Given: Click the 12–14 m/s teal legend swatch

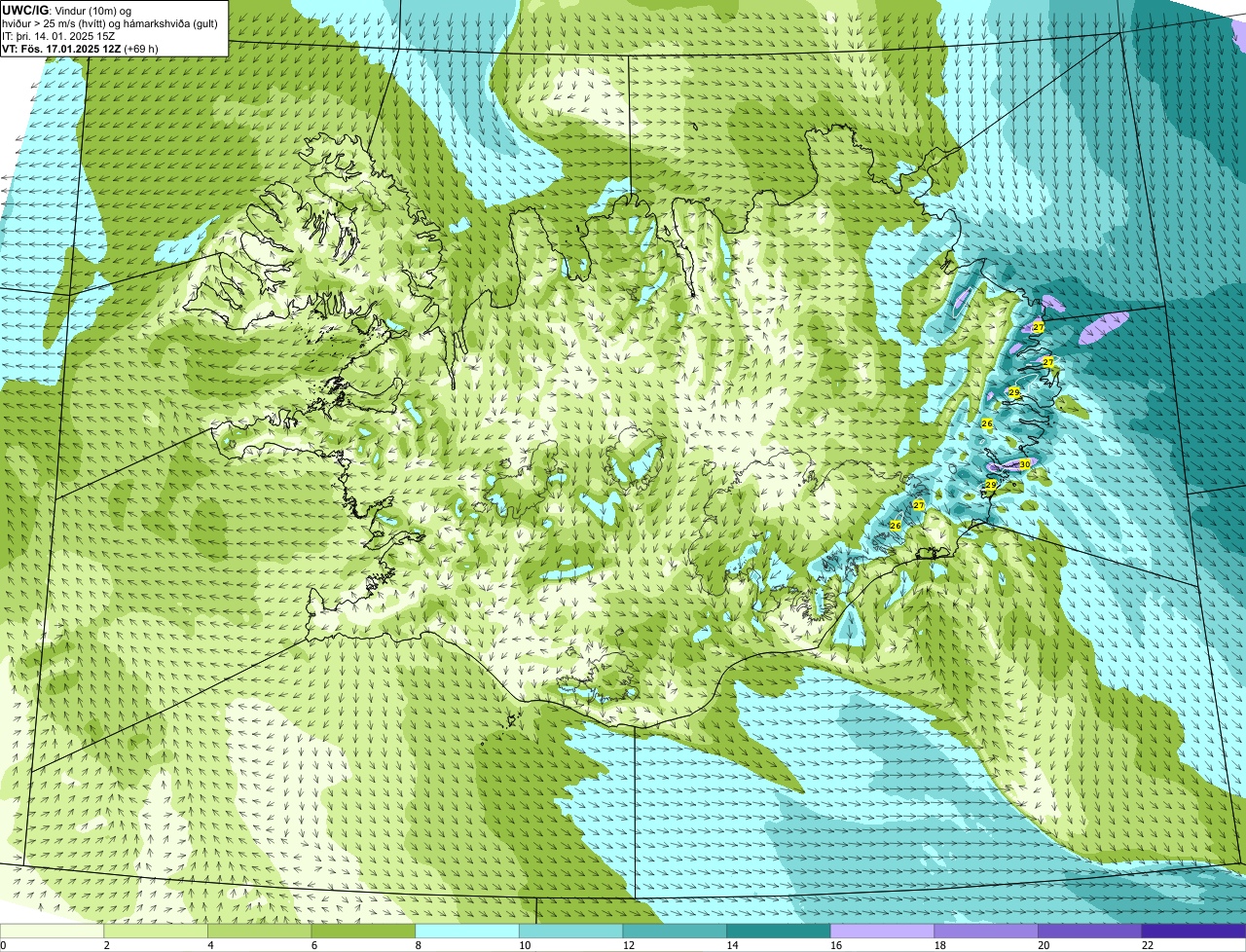Looking at the screenshot, I should click(x=675, y=931).
